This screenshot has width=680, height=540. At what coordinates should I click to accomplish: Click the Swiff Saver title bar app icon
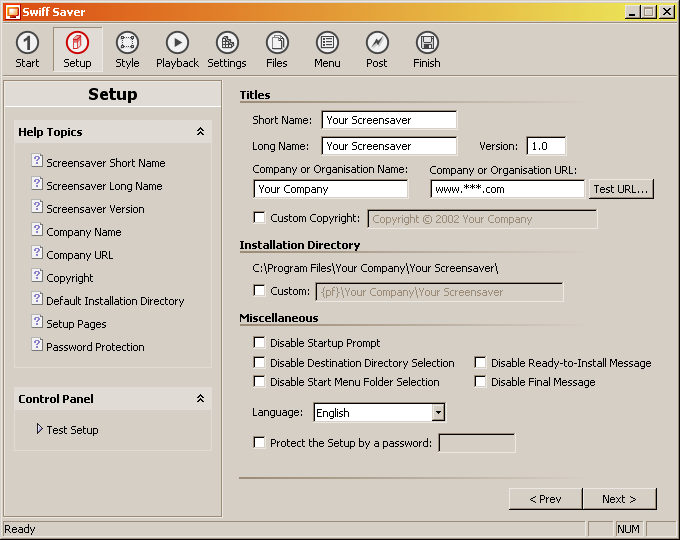tap(12, 12)
